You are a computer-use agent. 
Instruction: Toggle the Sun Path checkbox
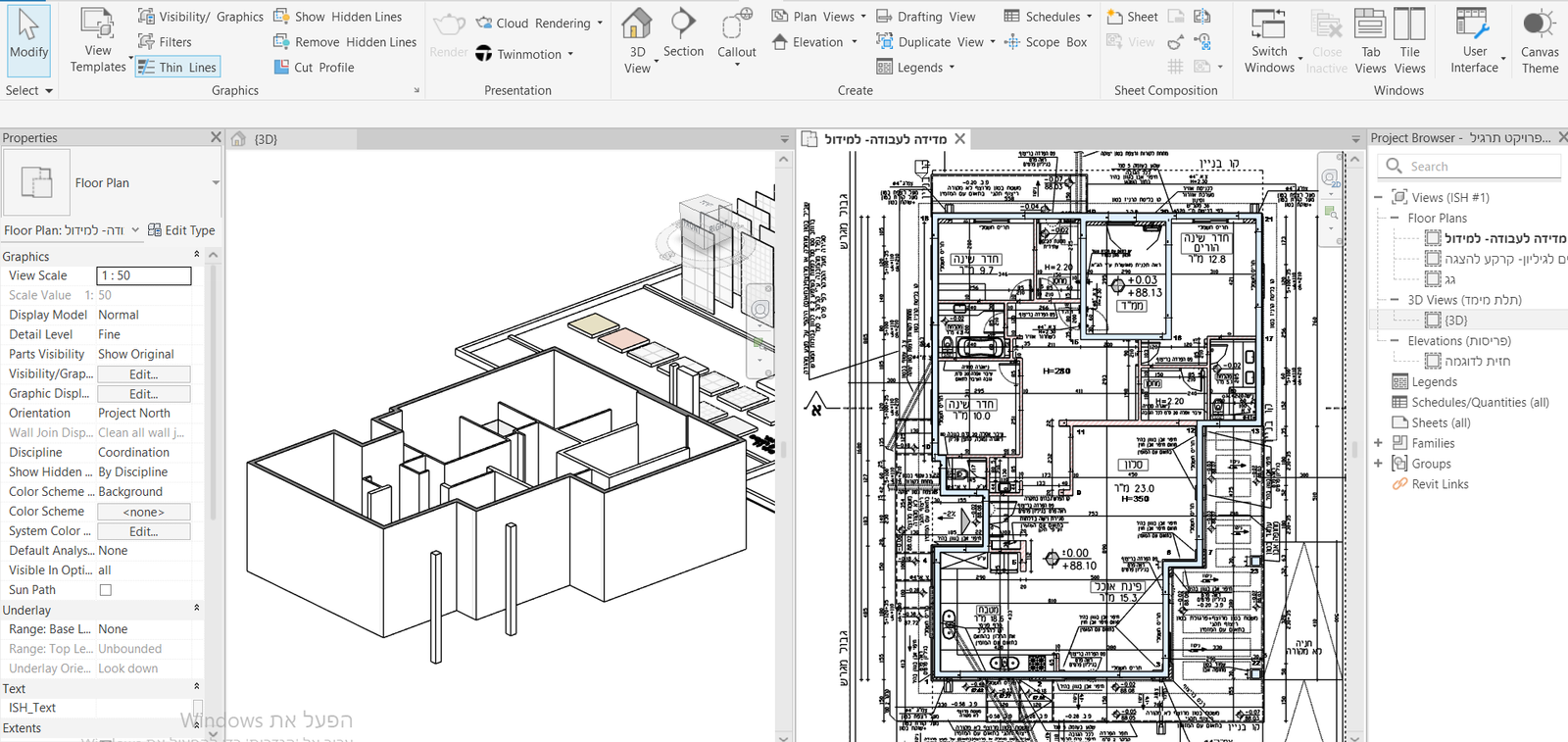pyautogui.click(x=106, y=590)
